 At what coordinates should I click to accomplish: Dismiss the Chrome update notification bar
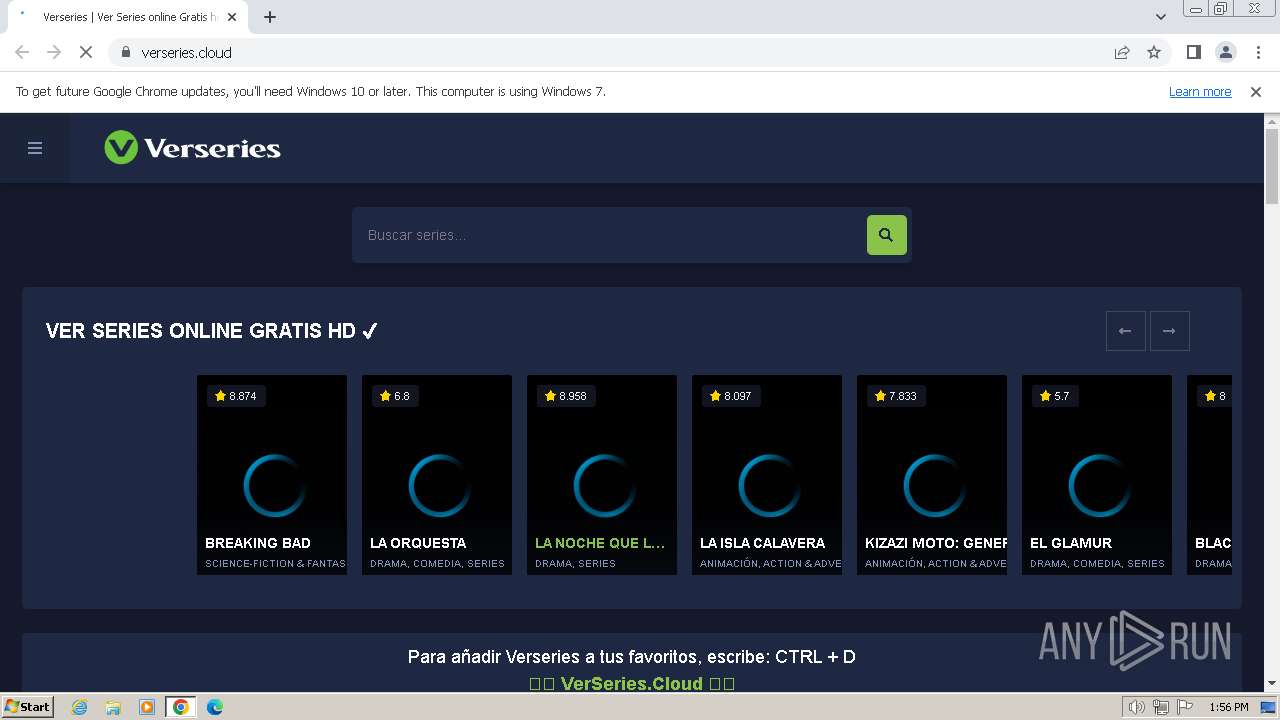[1256, 91]
